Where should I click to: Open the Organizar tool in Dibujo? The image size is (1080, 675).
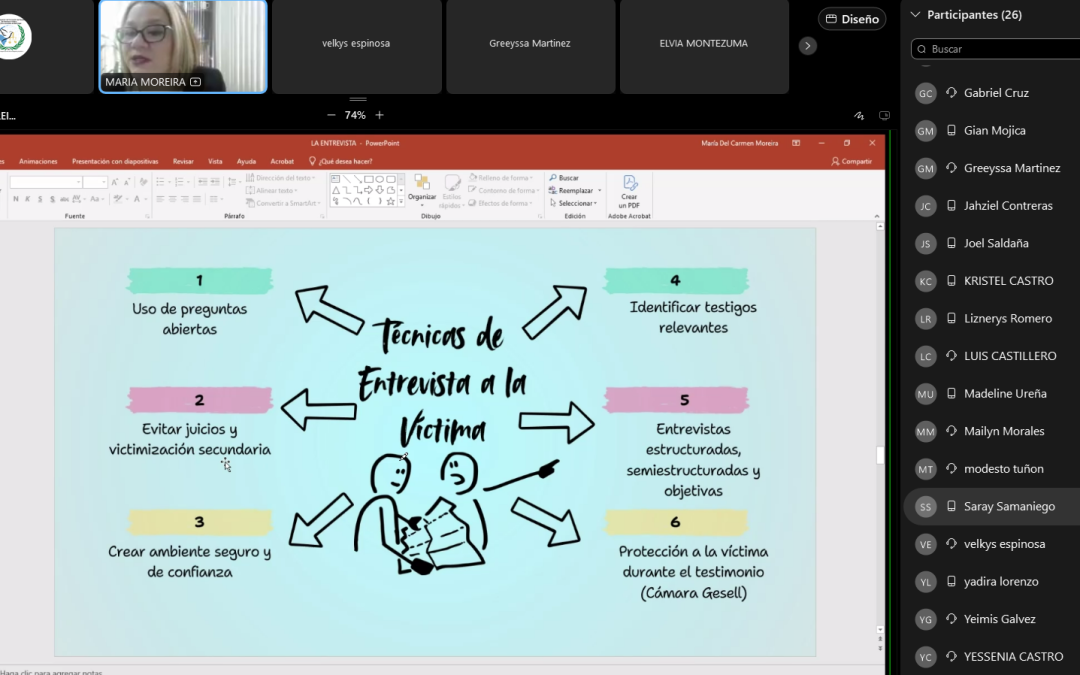422,188
